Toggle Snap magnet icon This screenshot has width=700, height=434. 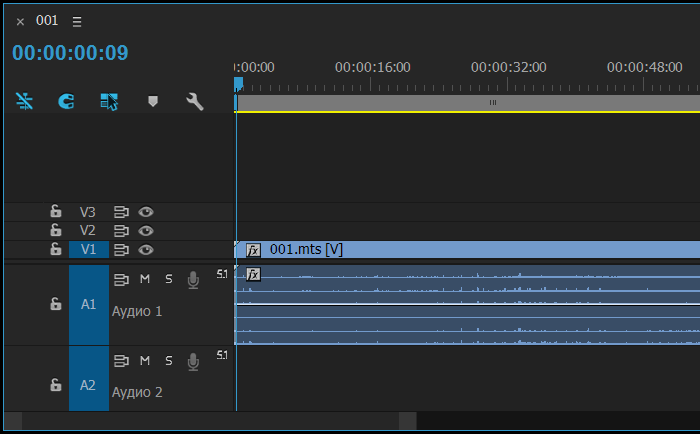click(x=66, y=101)
